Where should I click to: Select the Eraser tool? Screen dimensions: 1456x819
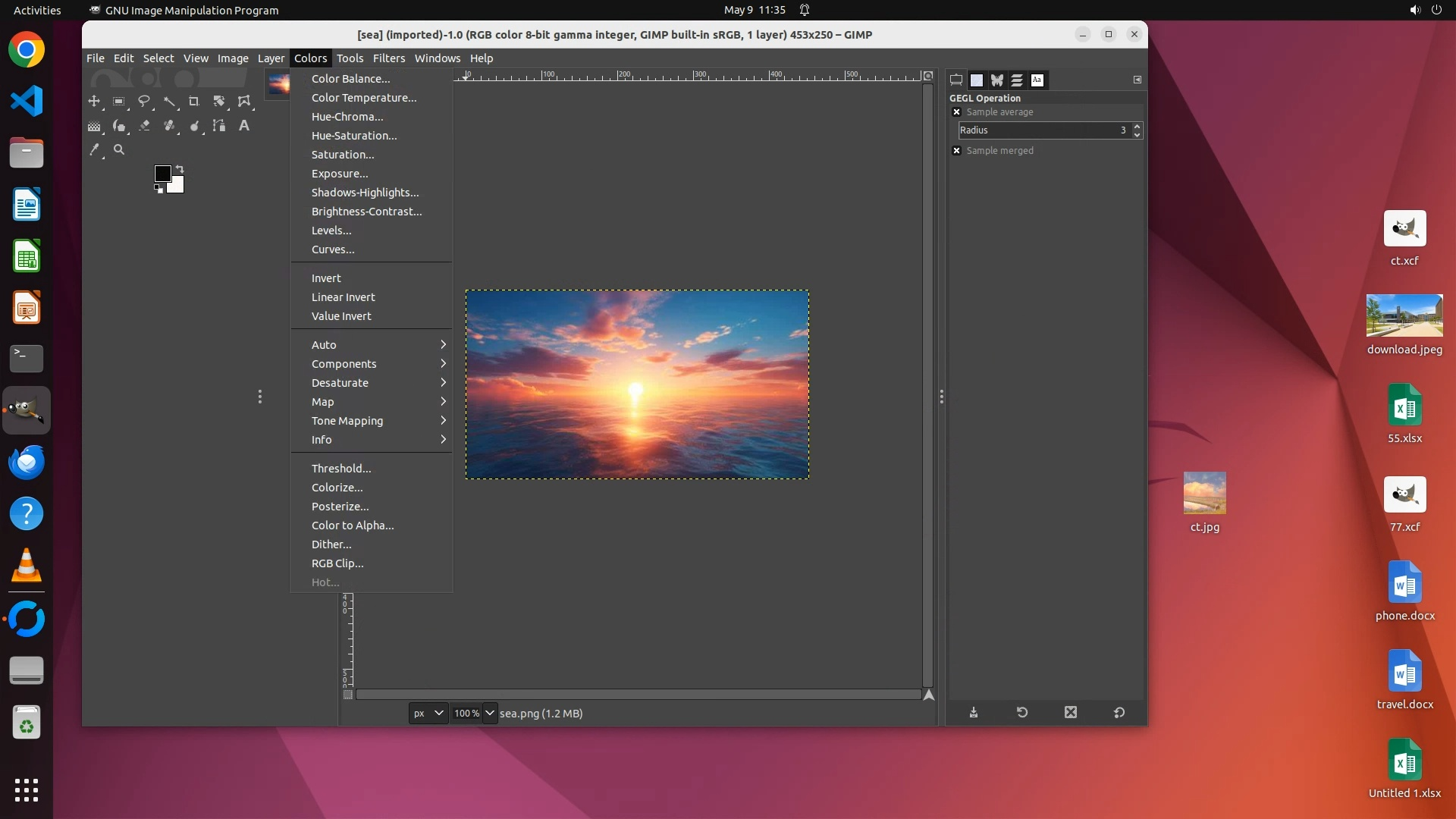[x=144, y=126]
